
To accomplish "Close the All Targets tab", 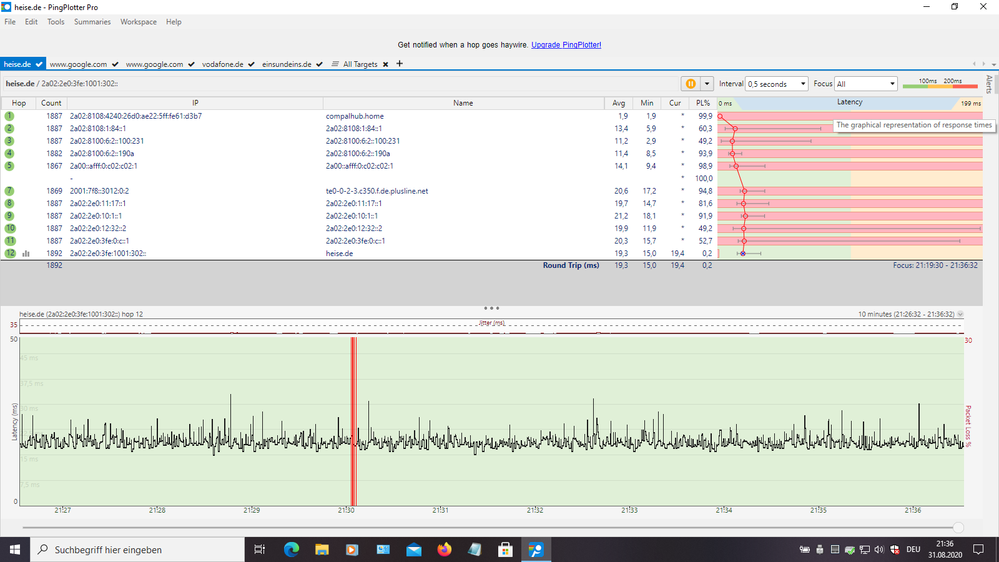I will click(386, 64).
